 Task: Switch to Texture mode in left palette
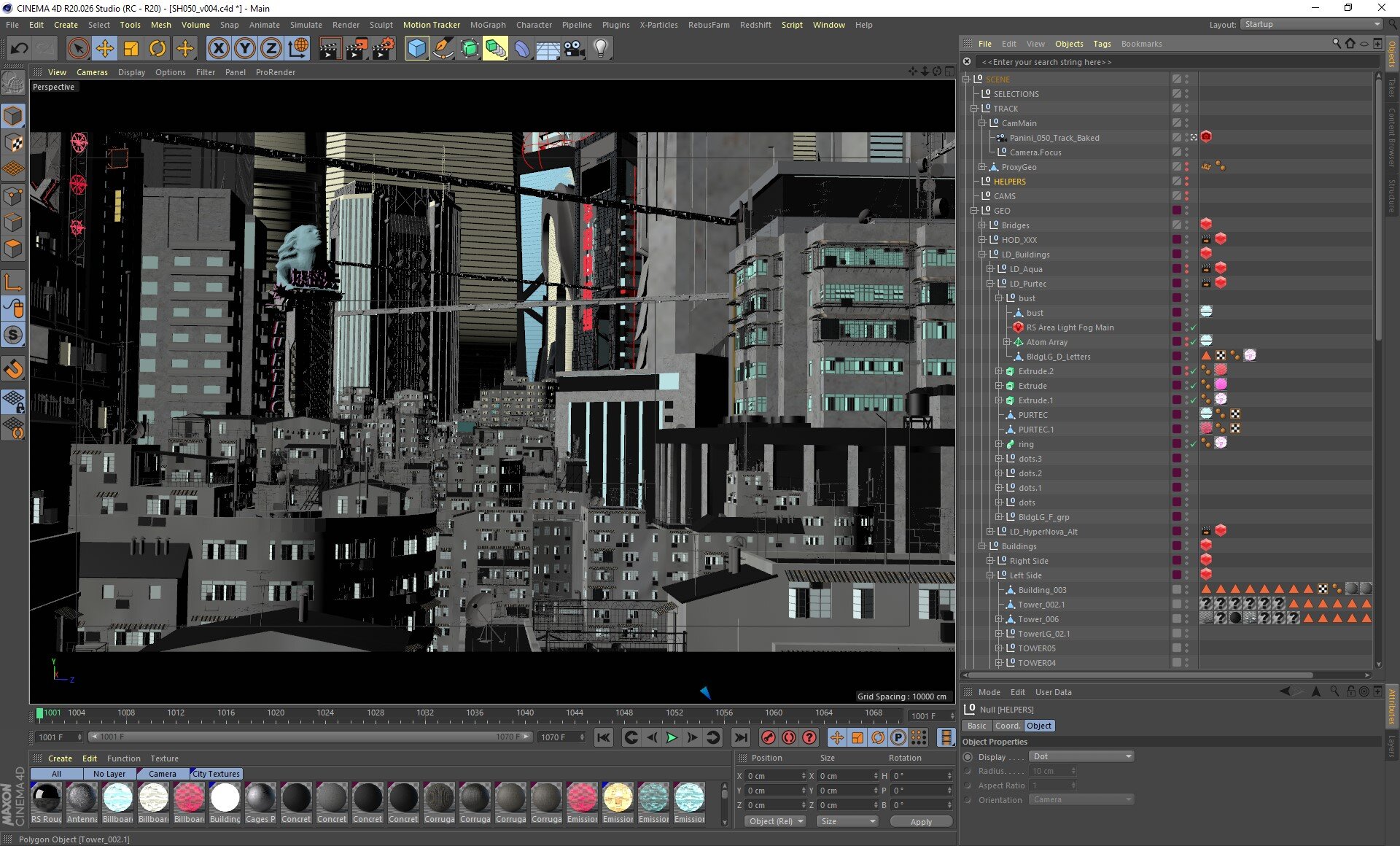pyautogui.click(x=13, y=142)
